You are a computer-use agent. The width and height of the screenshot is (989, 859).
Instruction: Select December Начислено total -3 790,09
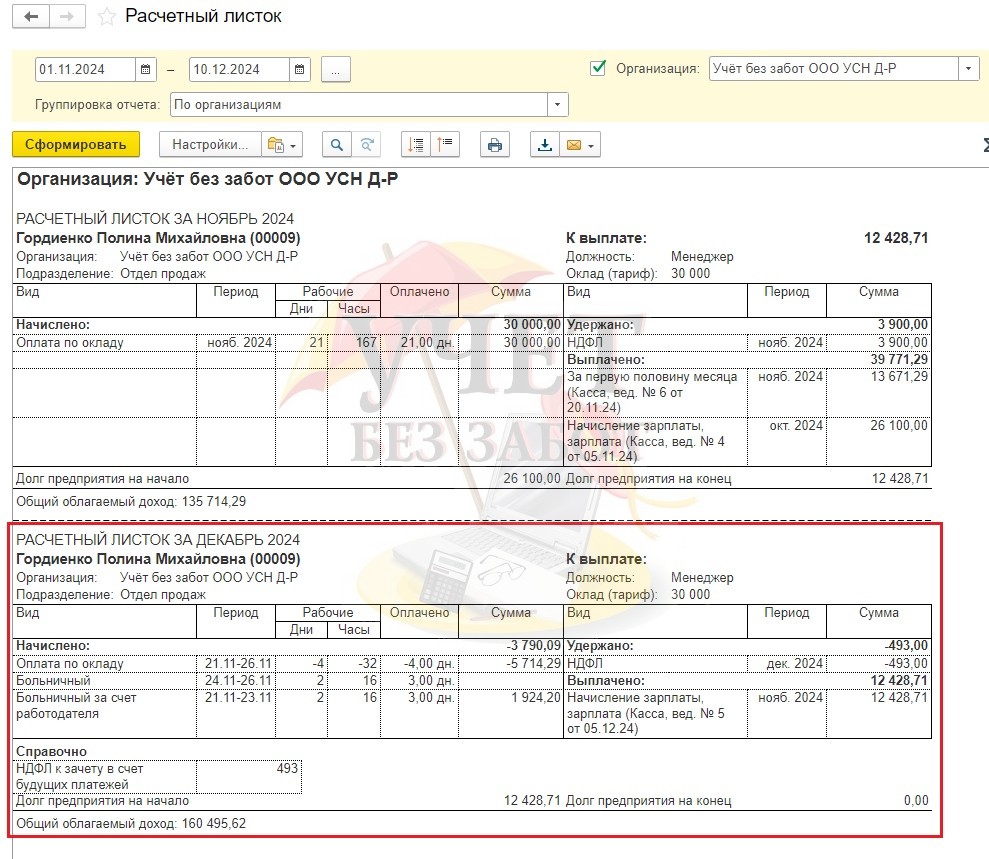533,646
